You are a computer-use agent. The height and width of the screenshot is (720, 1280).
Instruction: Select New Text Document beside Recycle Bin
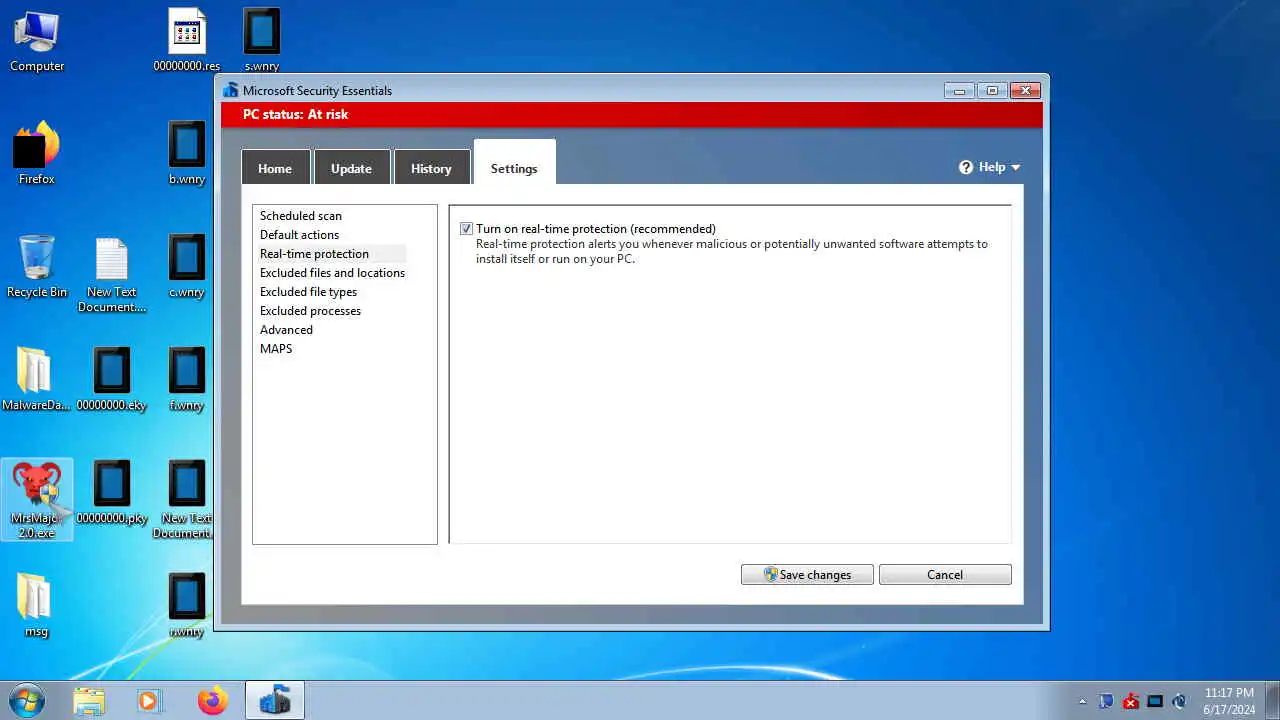112,275
